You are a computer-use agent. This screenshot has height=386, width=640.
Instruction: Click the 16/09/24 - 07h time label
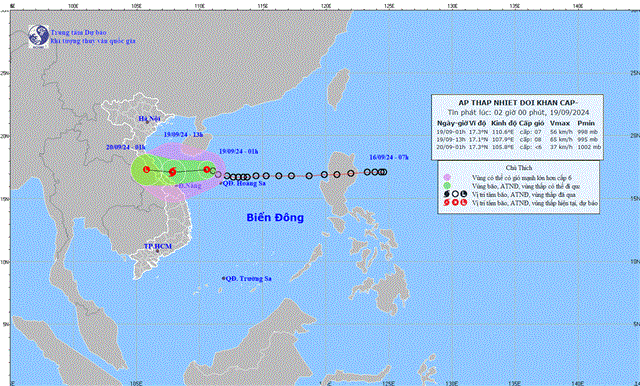389,157
